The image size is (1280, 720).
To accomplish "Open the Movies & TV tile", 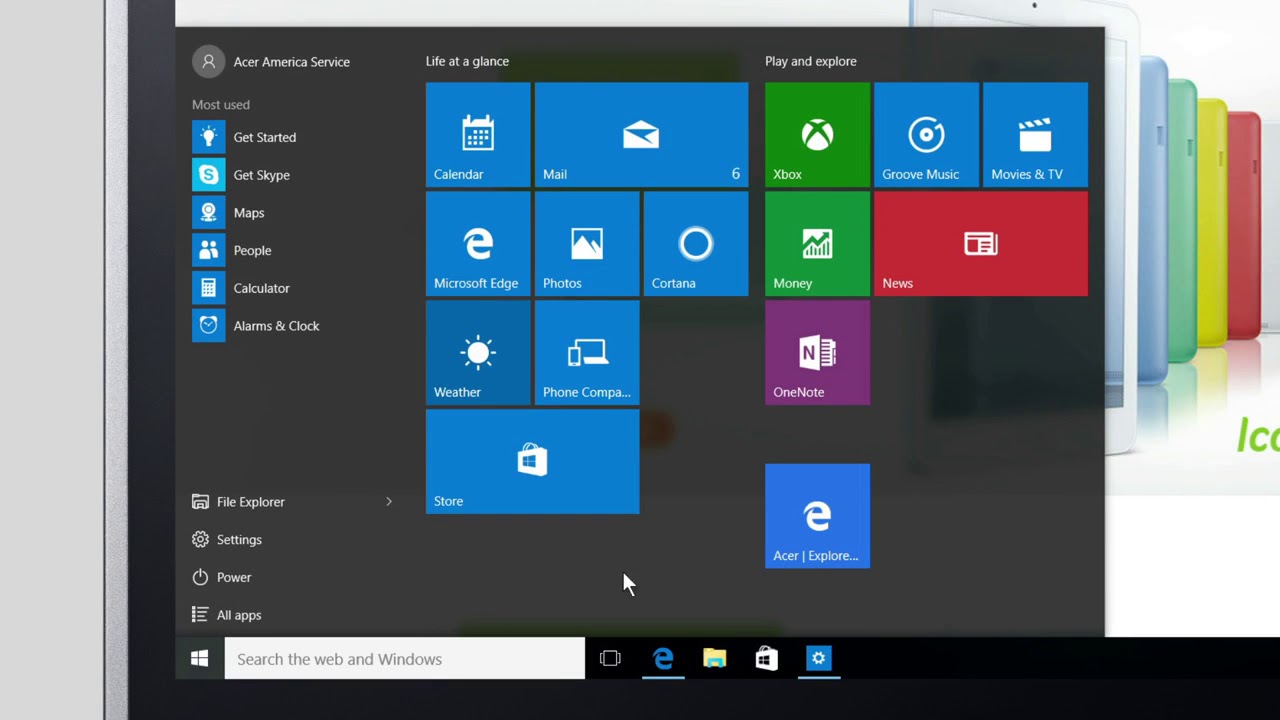I will 1035,135.
